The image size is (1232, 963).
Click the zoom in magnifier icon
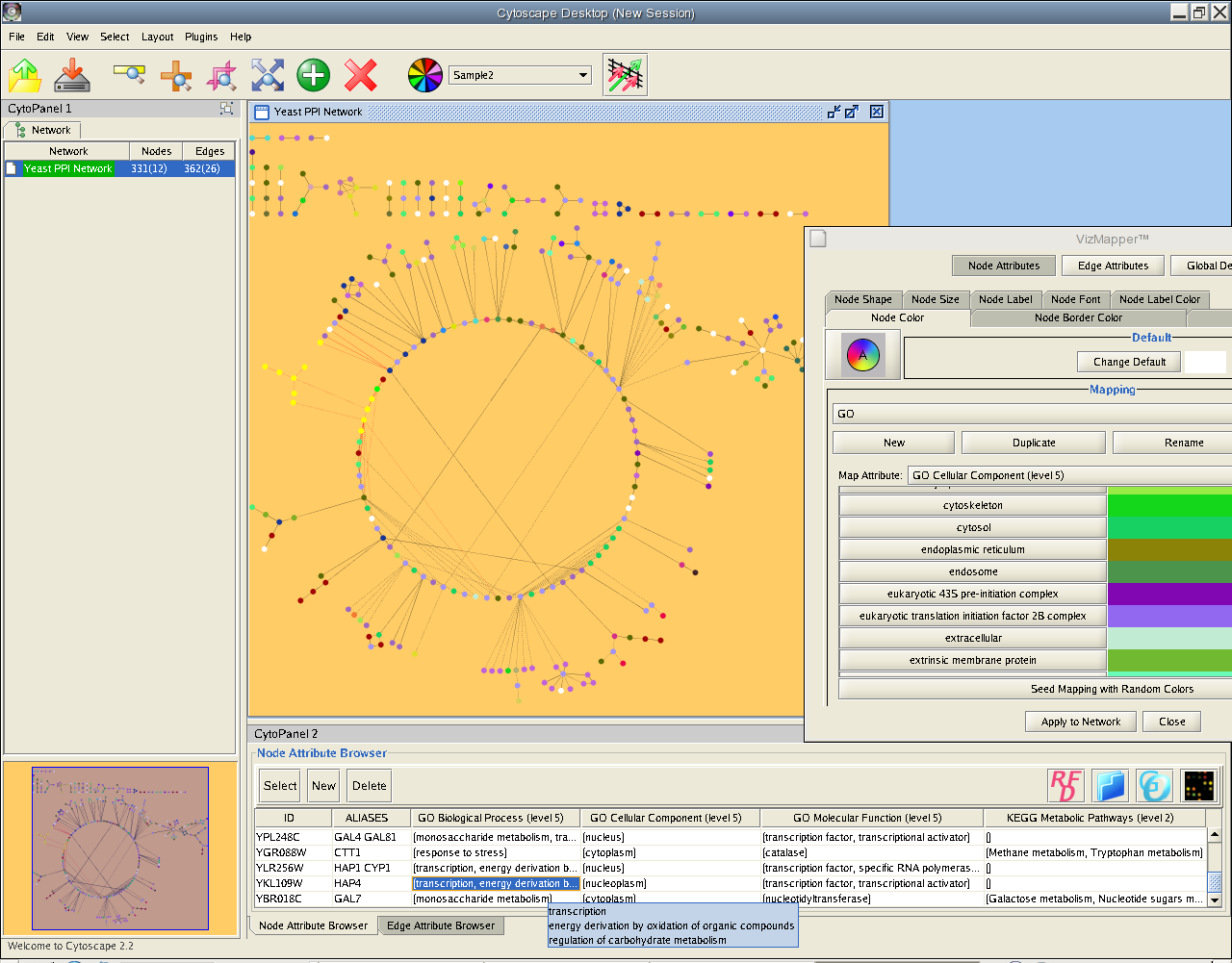point(175,75)
